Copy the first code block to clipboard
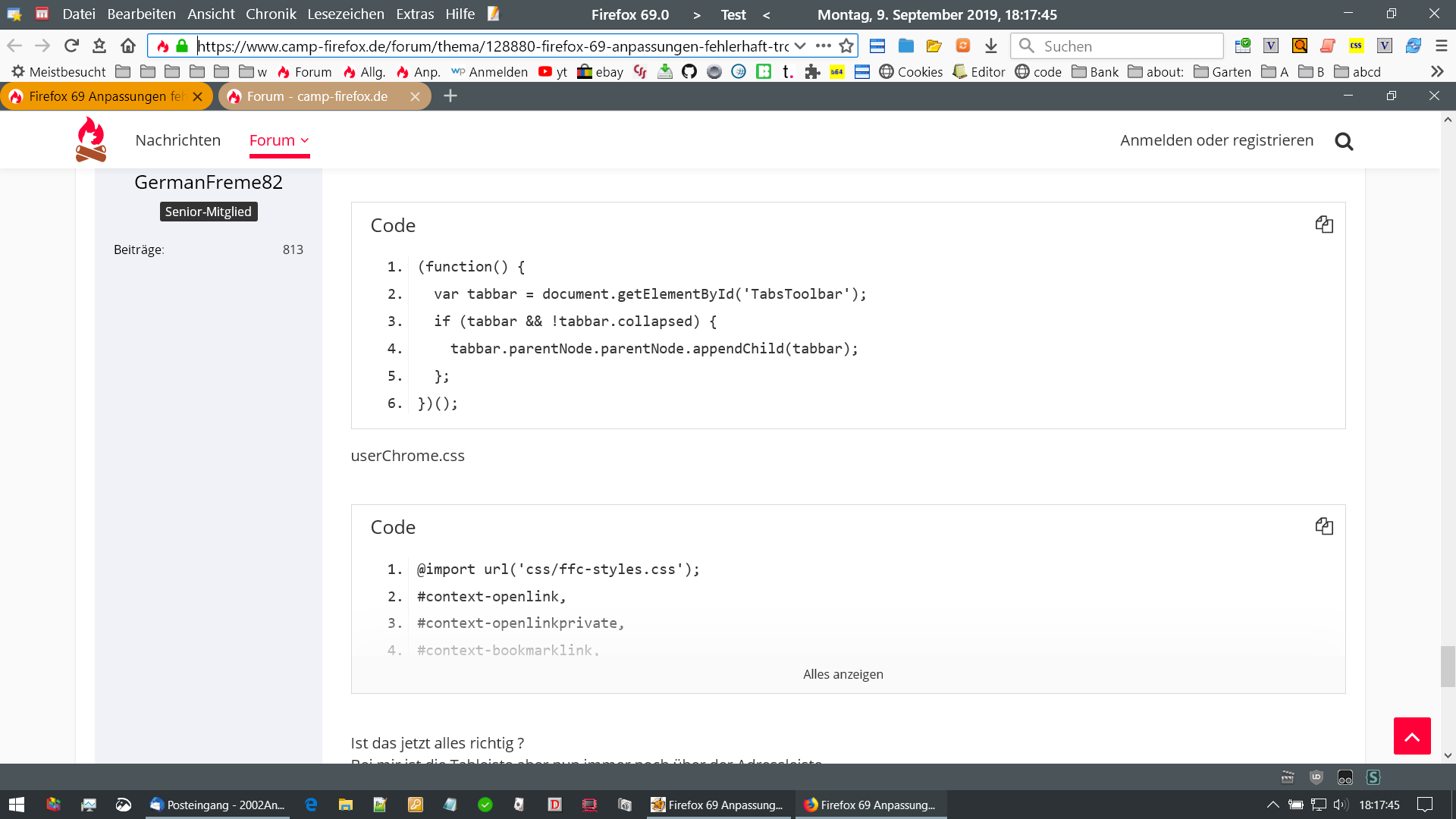This screenshot has height=819, width=1456. pyautogui.click(x=1324, y=224)
